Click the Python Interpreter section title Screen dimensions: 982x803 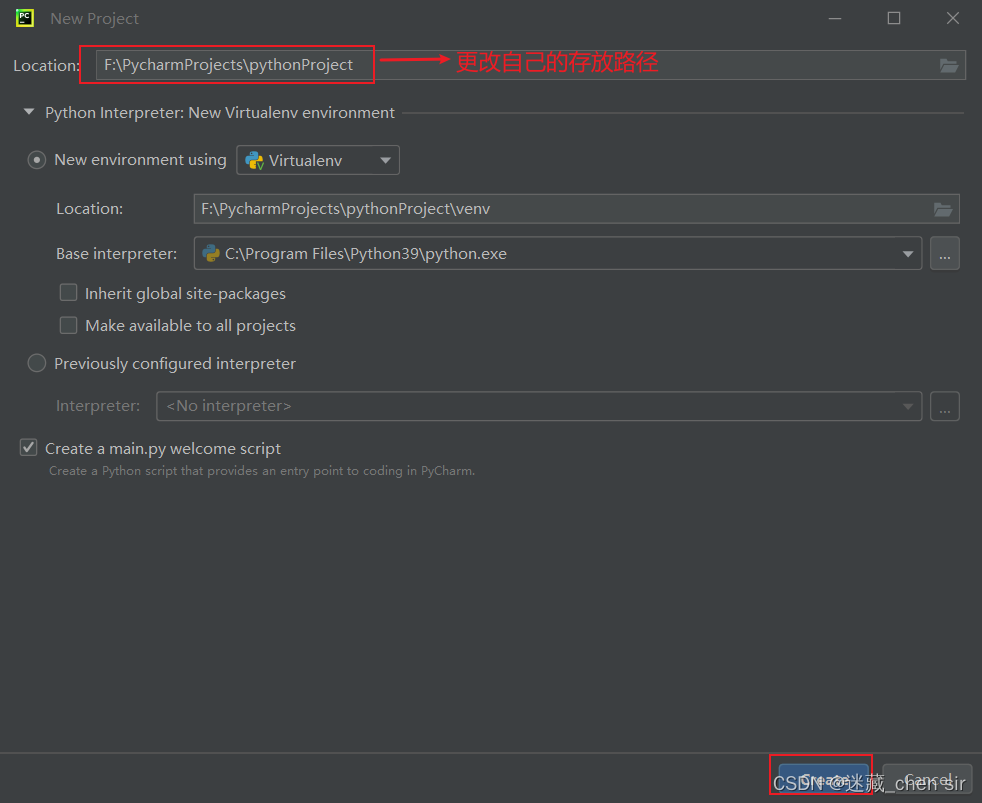click(220, 113)
